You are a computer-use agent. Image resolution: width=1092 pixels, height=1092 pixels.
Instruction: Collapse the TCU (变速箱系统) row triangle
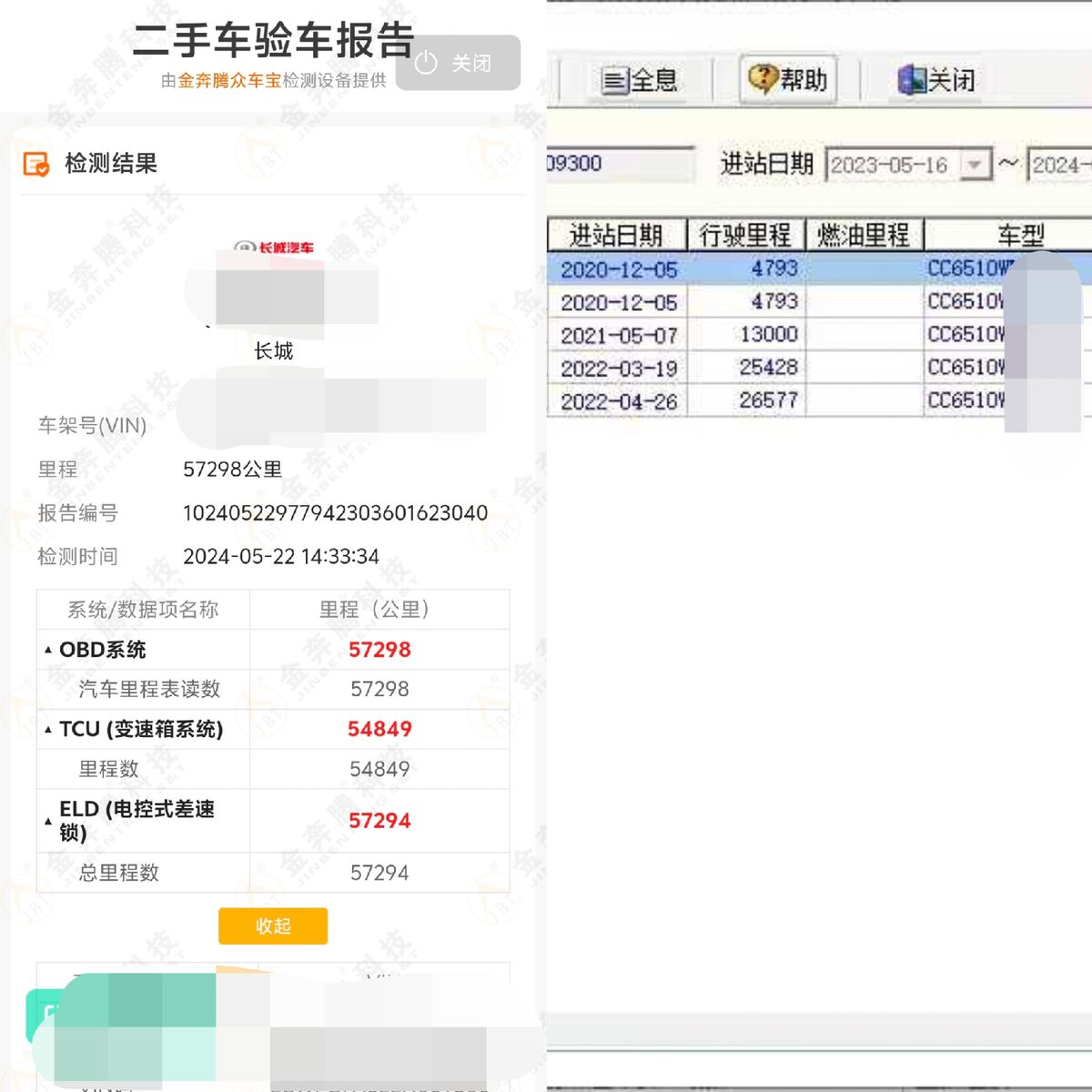click(48, 730)
